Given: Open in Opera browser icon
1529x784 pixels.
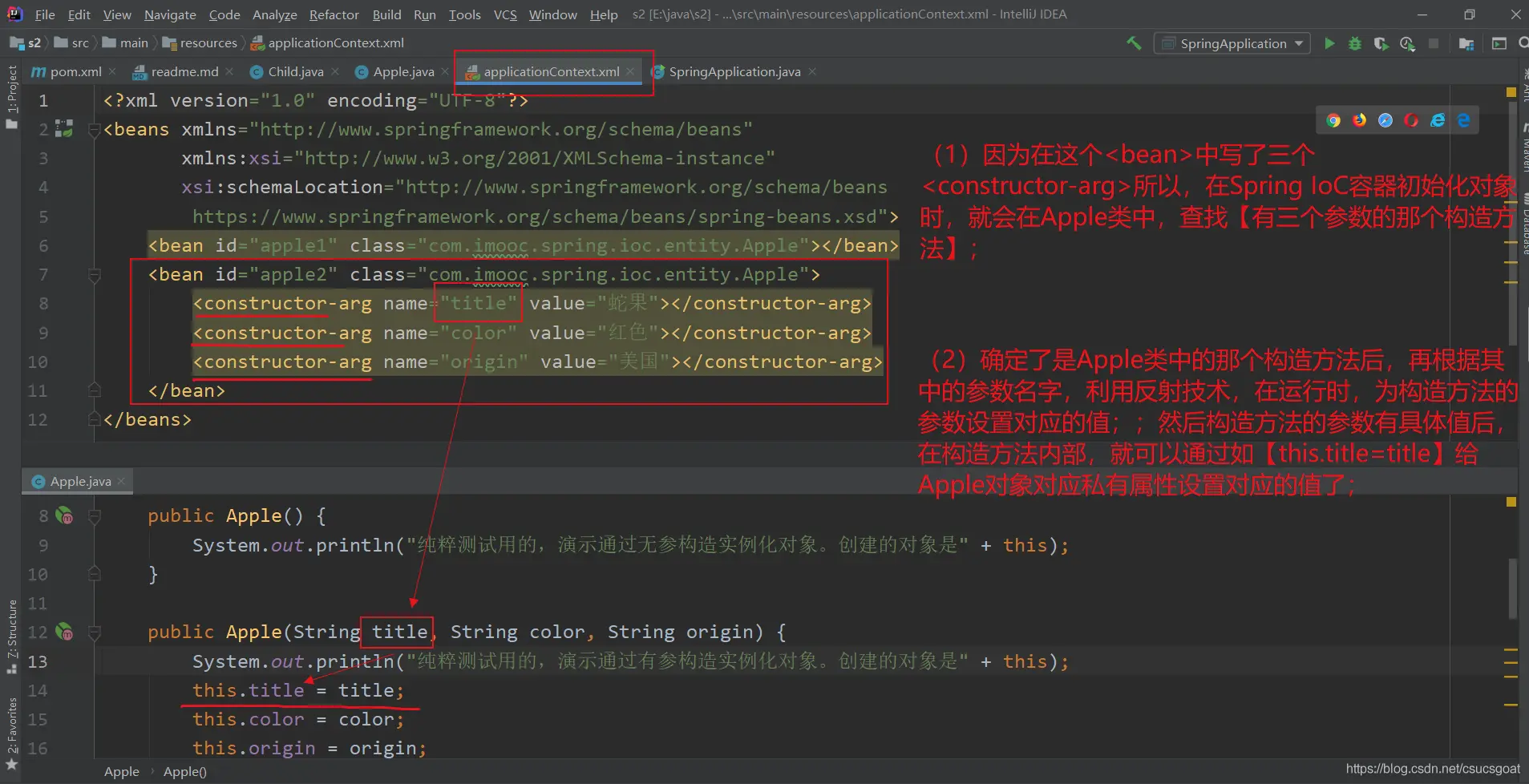Looking at the screenshot, I should pos(1411,120).
